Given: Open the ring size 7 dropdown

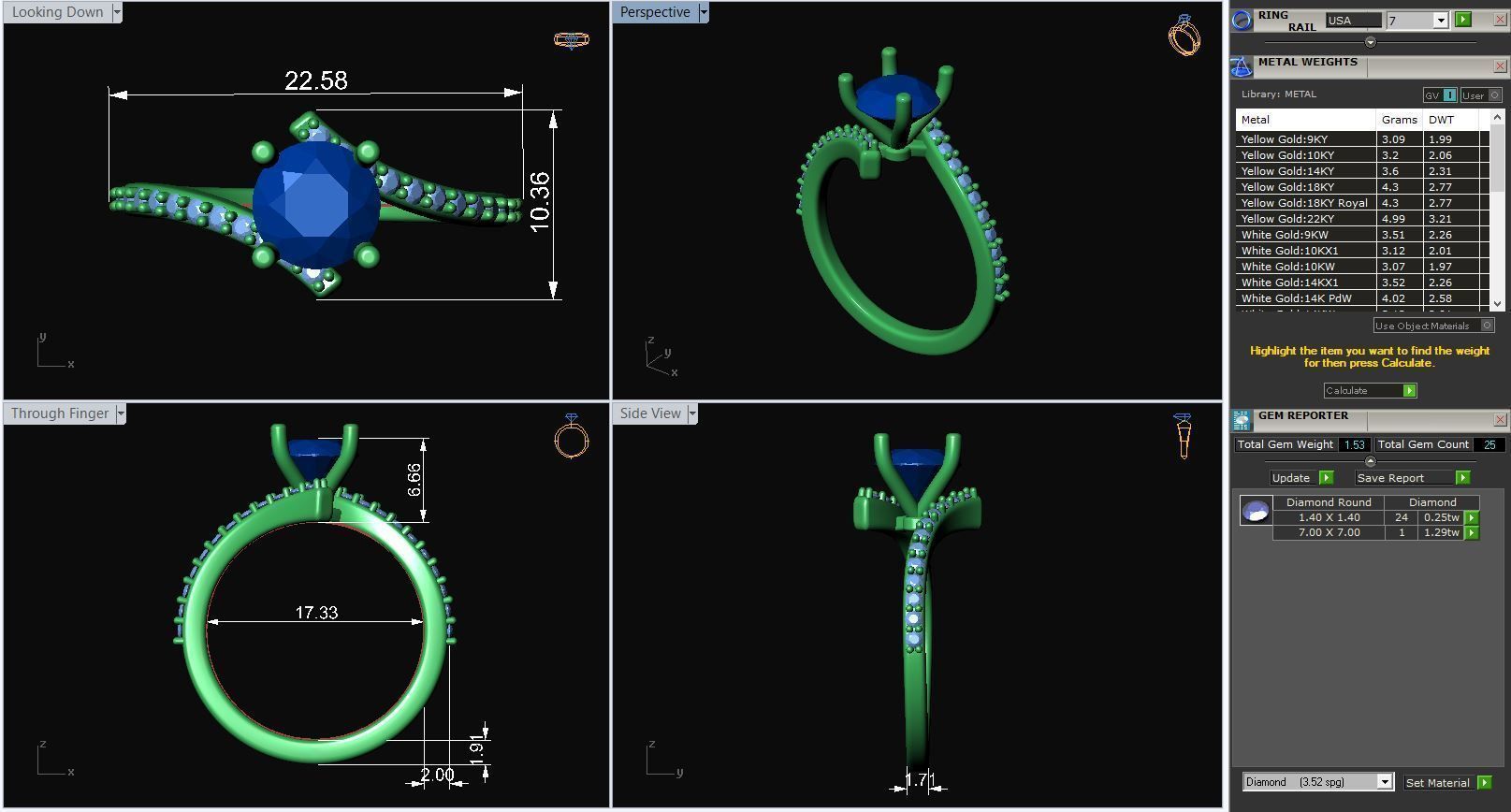Looking at the screenshot, I should pyautogui.click(x=1440, y=21).
